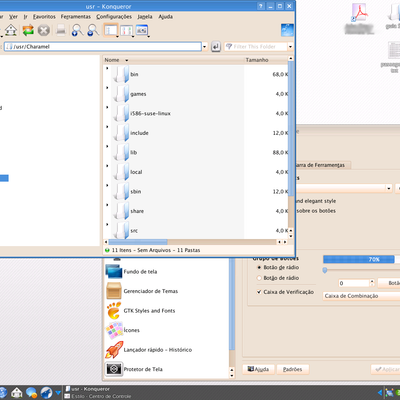Image resolution: width=400 pixels, height=400 pixels.
Task: Open the Filter This Folder dropdown arrow
Action: click(290, 47)
